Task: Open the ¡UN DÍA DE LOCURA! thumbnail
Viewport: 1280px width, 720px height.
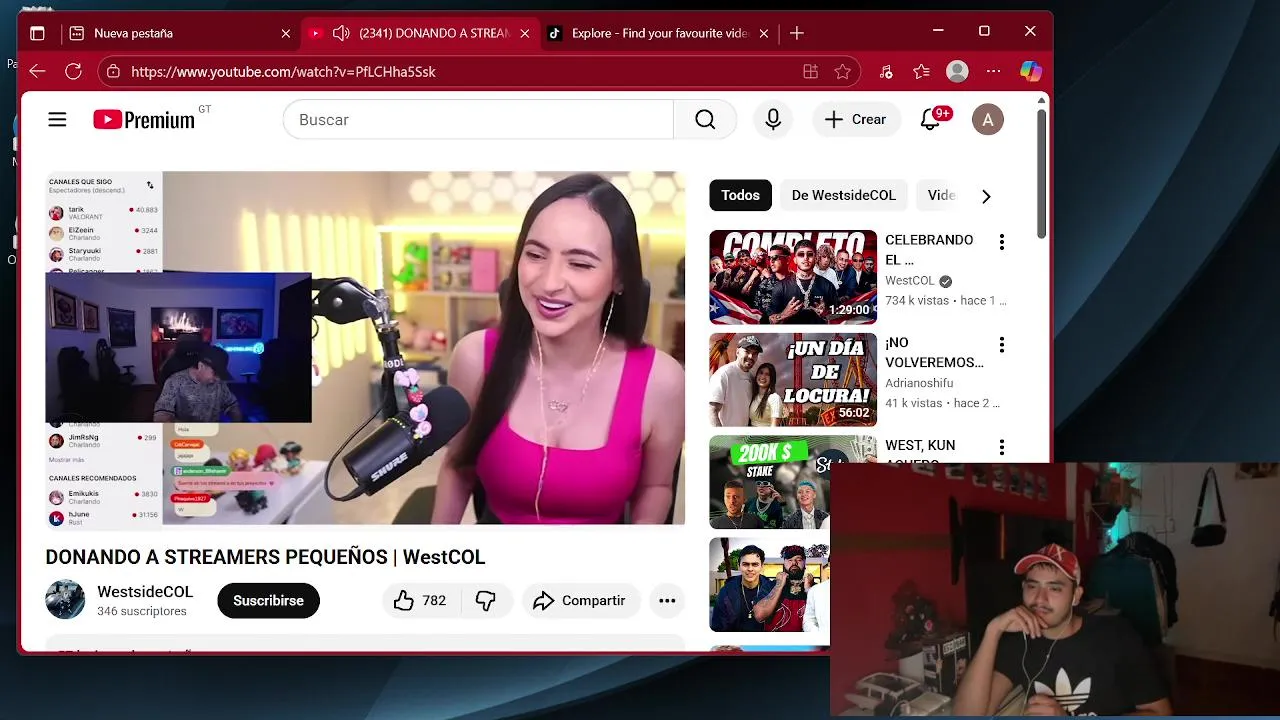Action: coord(793,380)
